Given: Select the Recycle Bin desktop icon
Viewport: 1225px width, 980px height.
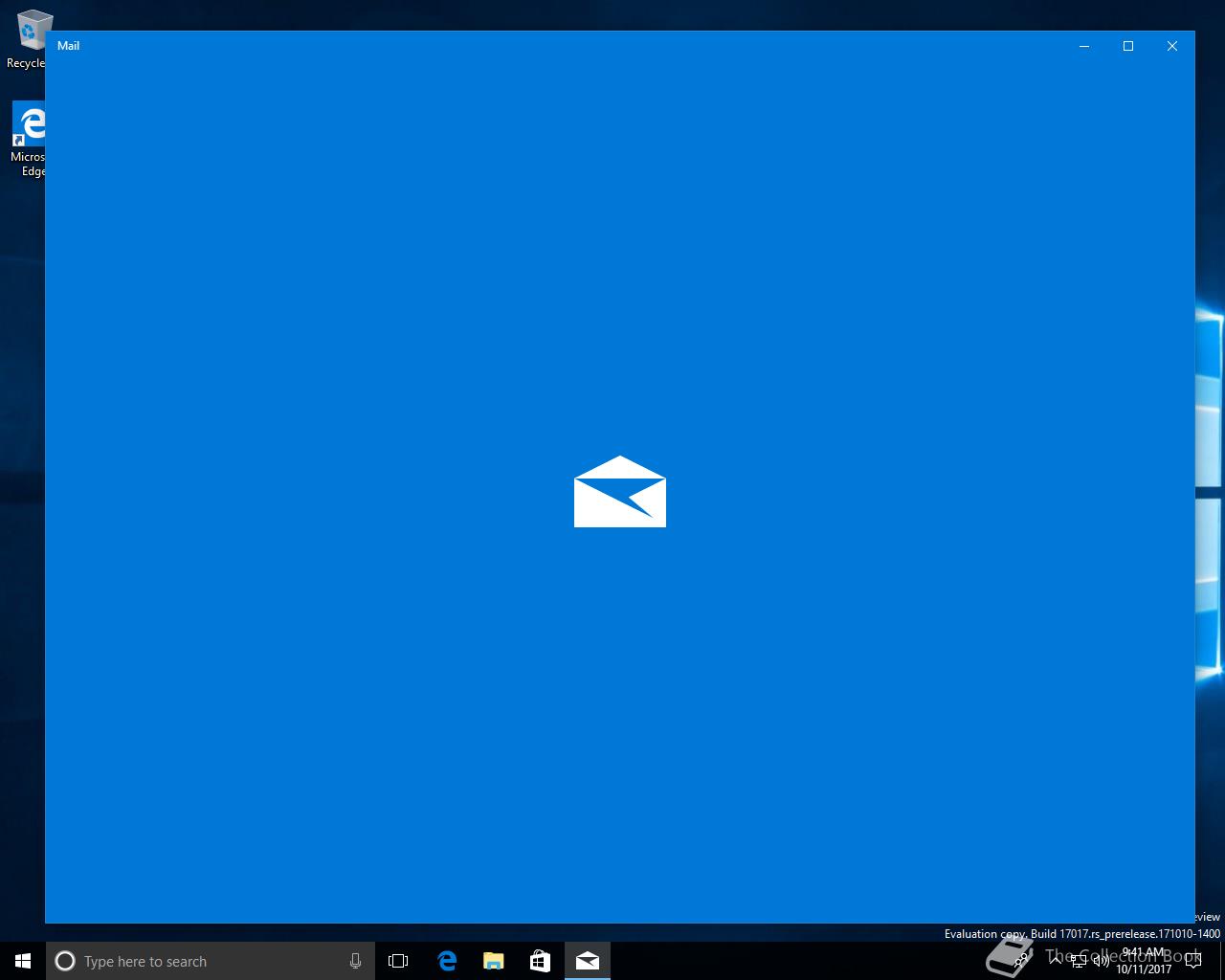Looking at the screenshot, I should pyautogui.click(x=27, y=40).
